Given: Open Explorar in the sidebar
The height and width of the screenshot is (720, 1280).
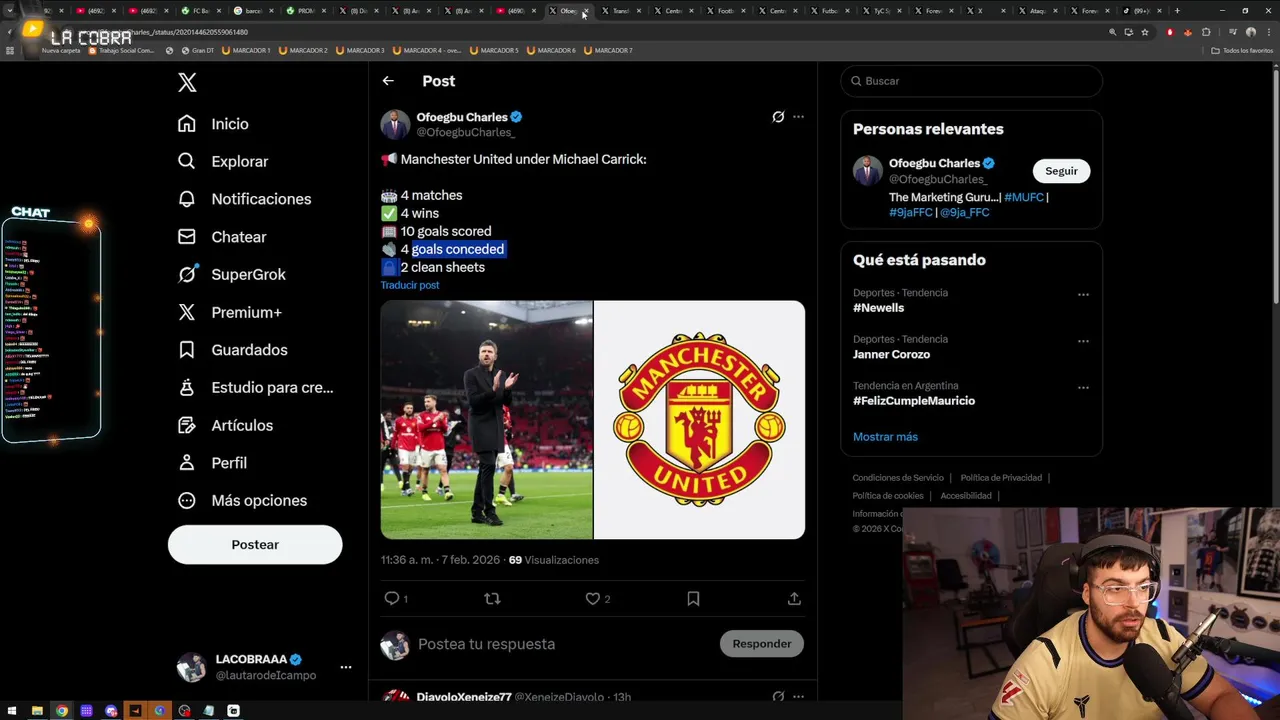Looking at the screenshot, I should (223, 161).
